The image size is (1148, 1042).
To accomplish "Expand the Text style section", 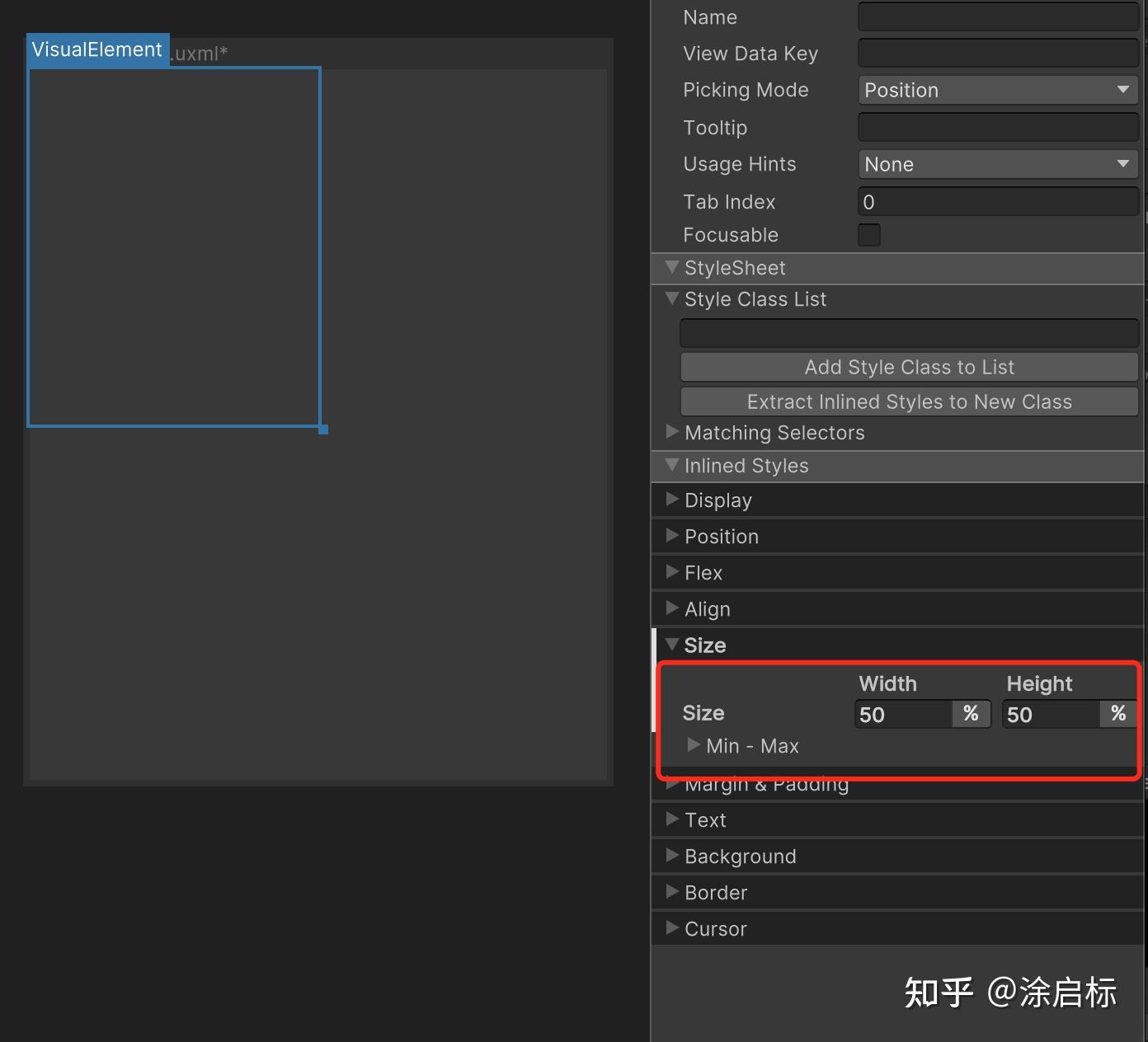I will tap(672, 819).
